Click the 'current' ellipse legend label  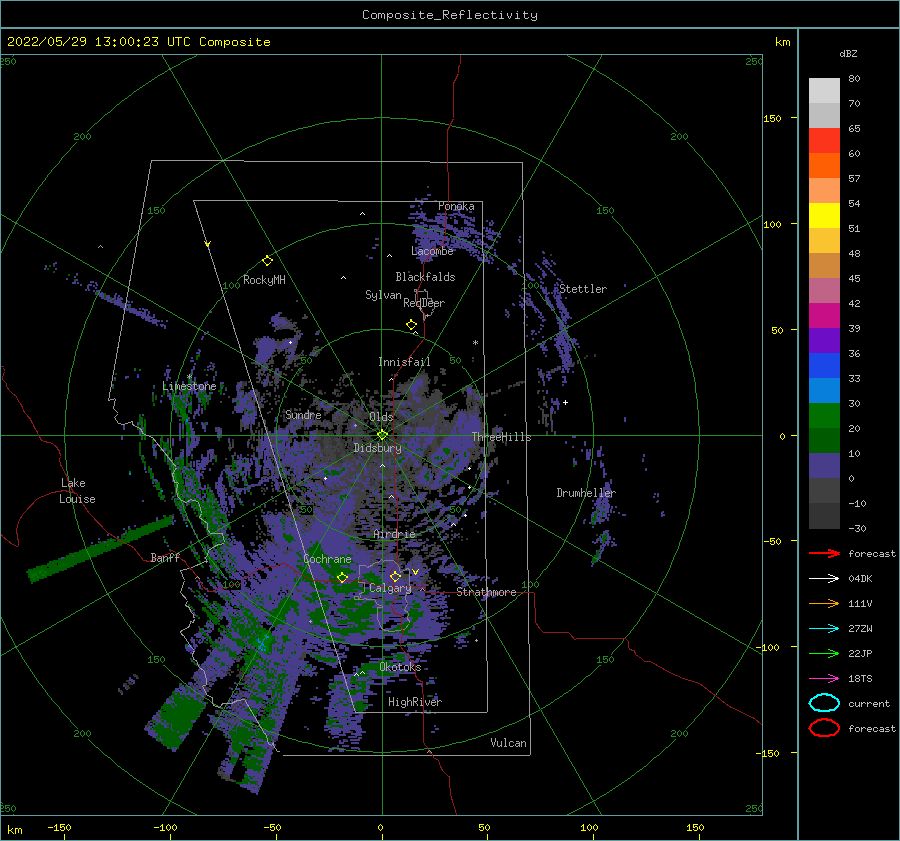tap(869, 703)
